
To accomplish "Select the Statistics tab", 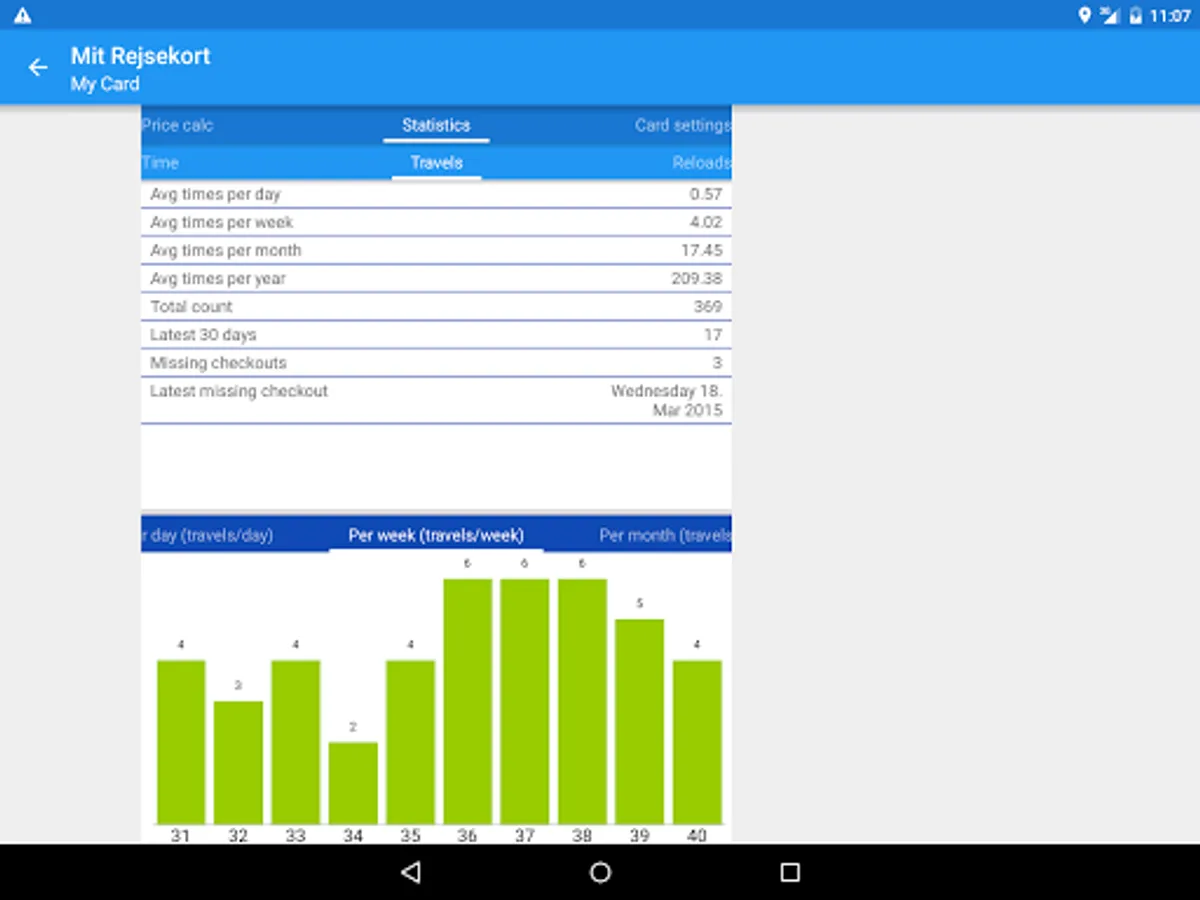I will [x=436, y=125].
